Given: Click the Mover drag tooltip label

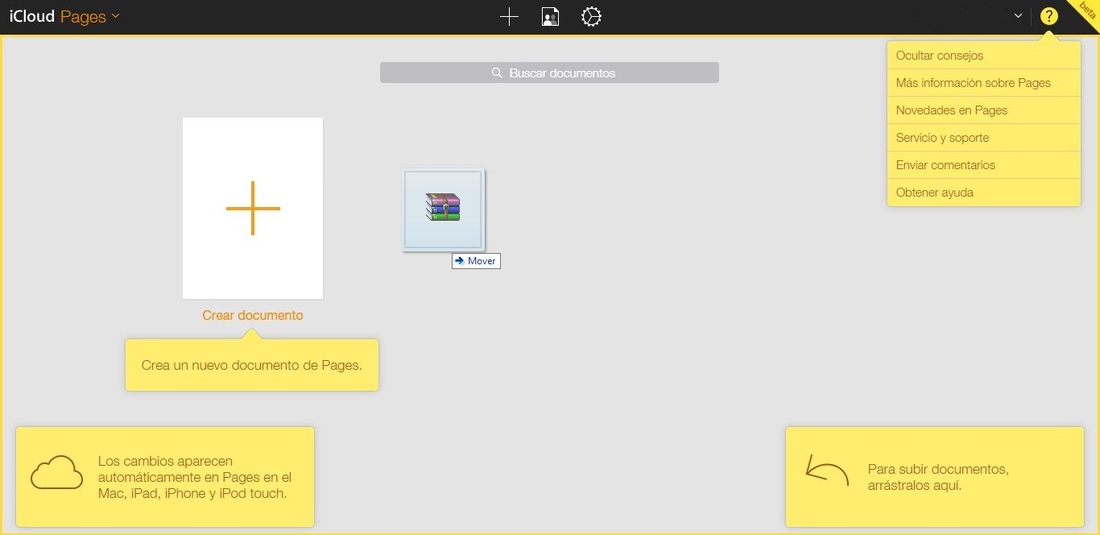Looking at the screenshot, I should pos(476,261).
